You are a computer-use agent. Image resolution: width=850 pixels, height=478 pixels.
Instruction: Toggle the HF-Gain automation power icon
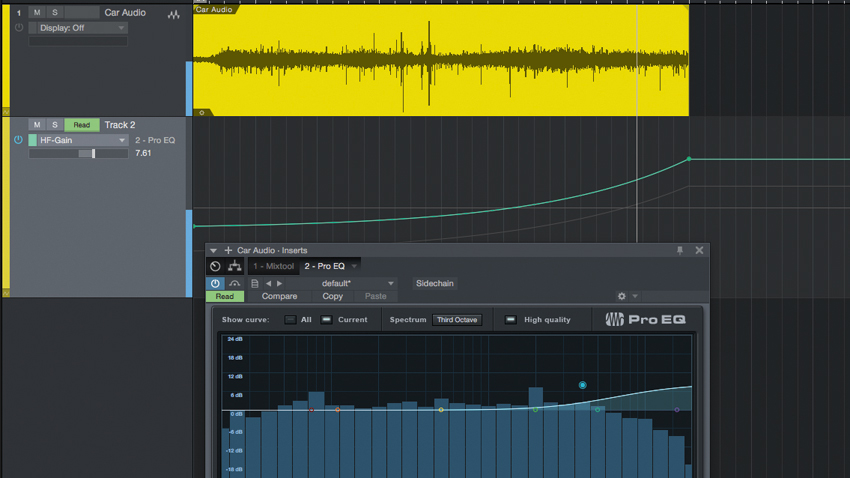(18, 140)
